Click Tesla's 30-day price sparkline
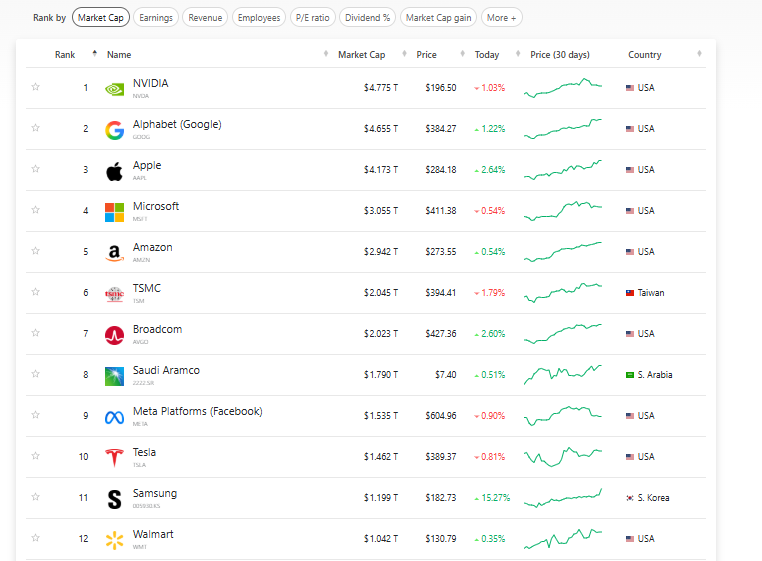 563,457
